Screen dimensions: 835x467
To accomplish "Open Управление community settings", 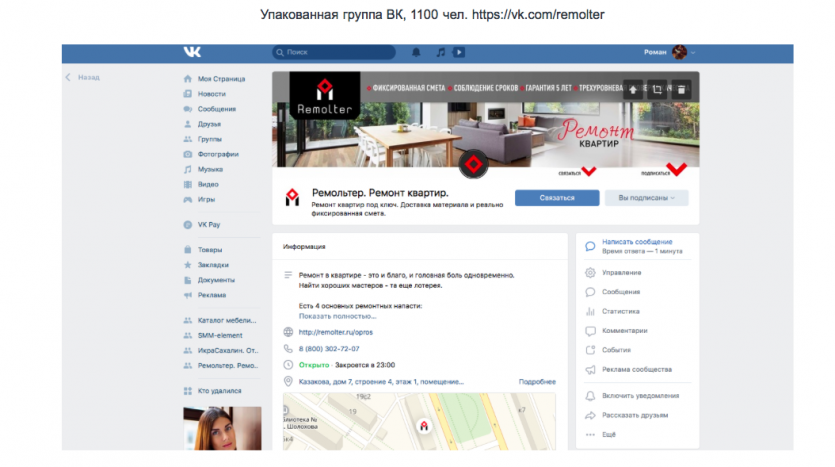I will (621, 272).
